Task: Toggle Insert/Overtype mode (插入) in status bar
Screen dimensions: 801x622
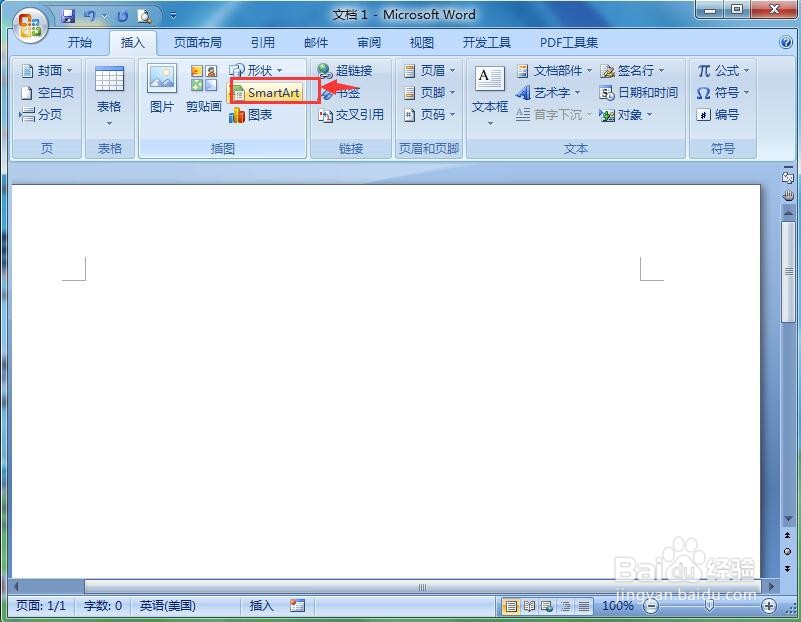Action: click(262, 606)
